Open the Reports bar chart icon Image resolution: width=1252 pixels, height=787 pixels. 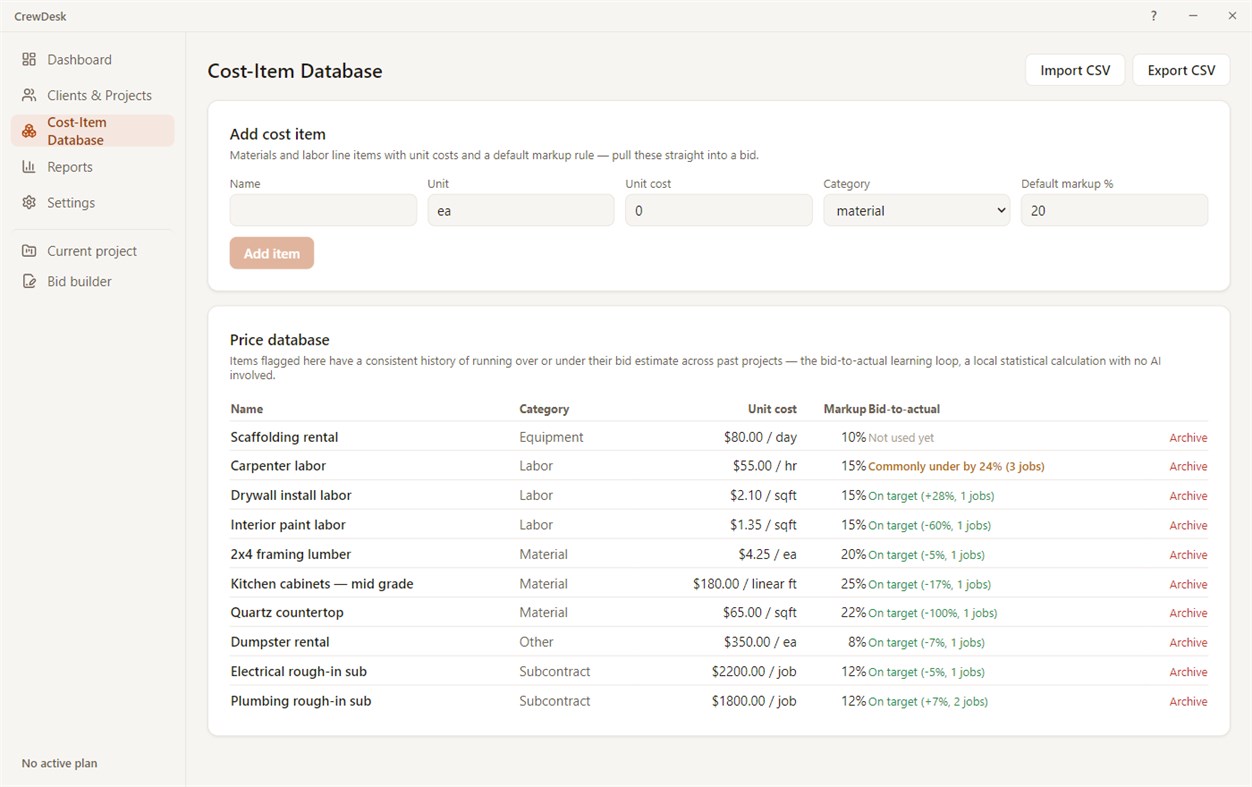[29, 167]
